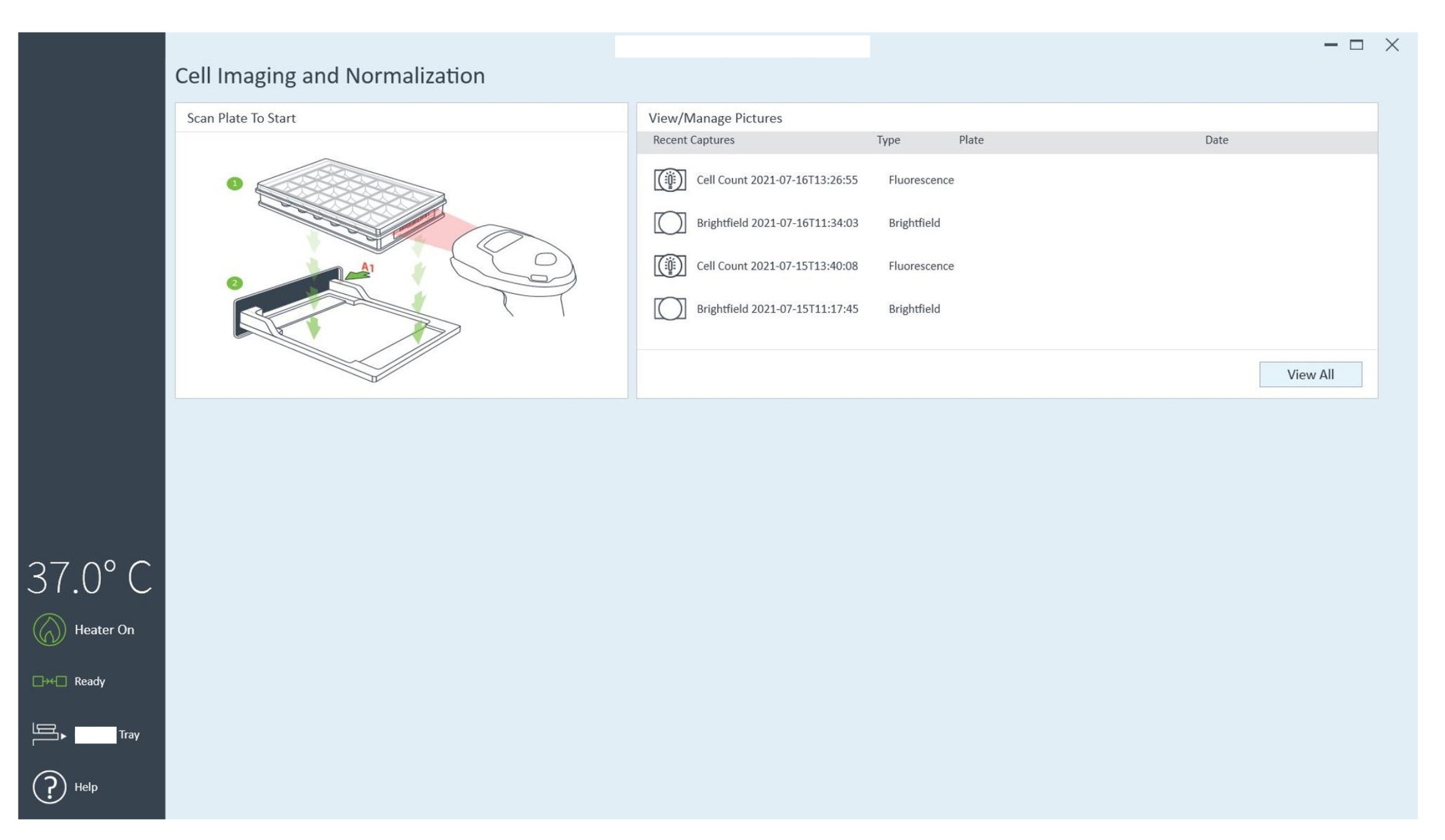Screen dimensions: 1445x840
Task: Click the fluorescence icon for 2021-07-15 Cell Count
Action: (x=670, y=266)
